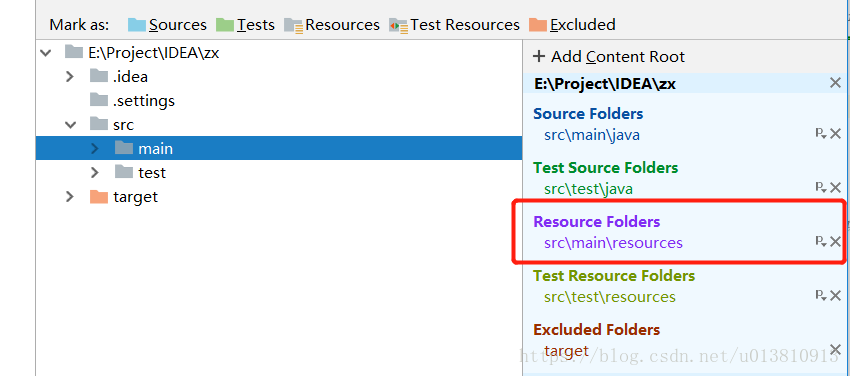The height and width of the screenshot is (376, 850).
Task: Select the test folder row
Action: click(279, 172)
